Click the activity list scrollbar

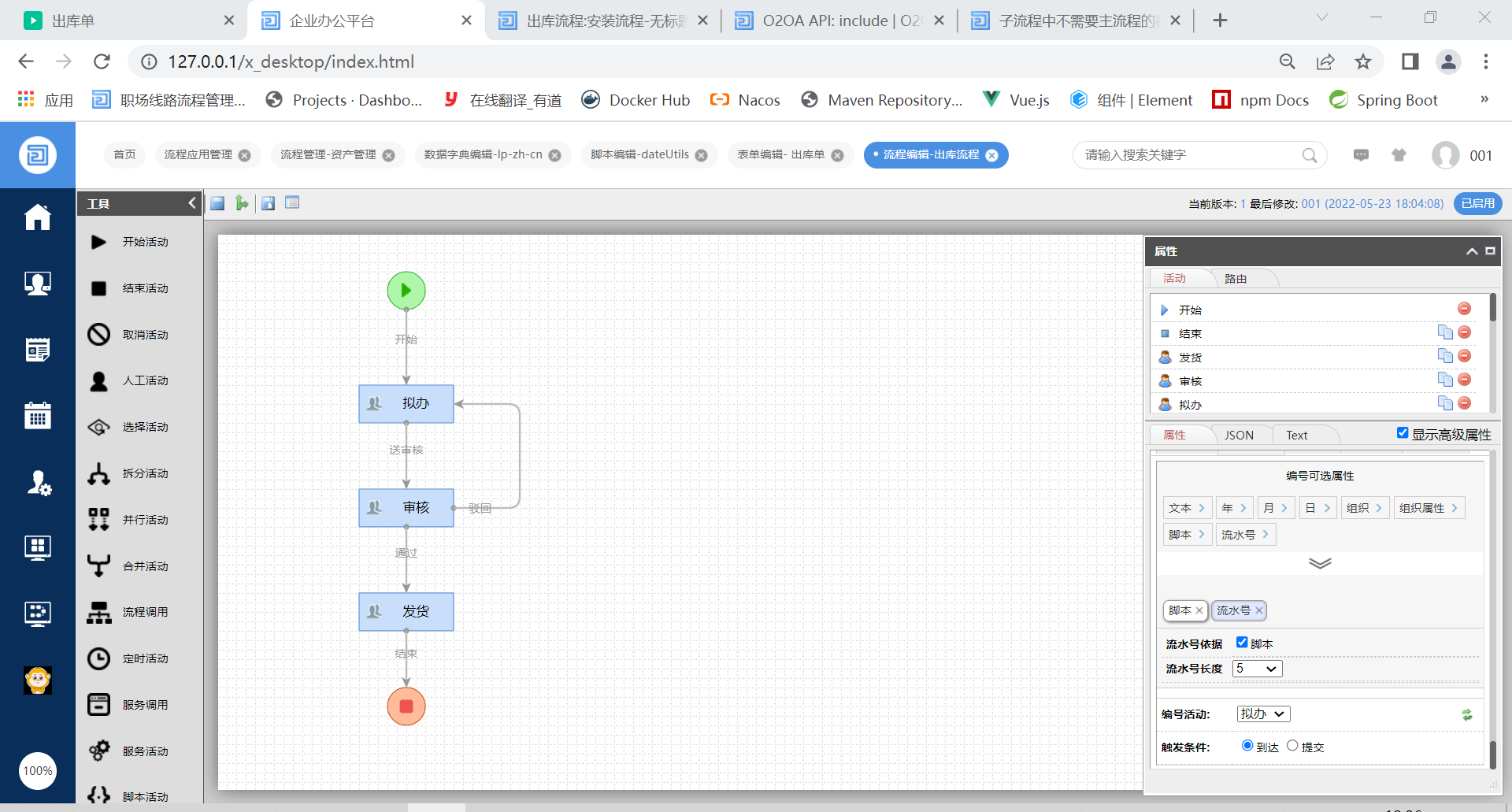point(1492,308)
